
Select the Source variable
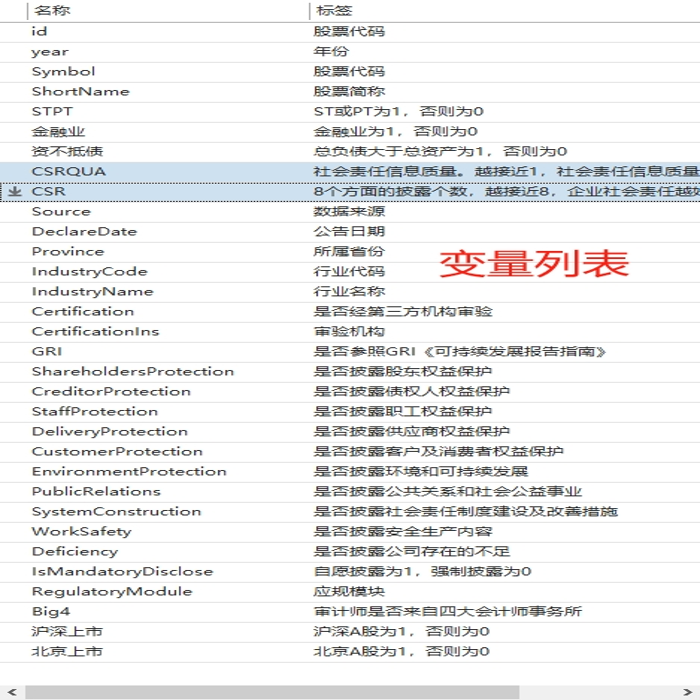coord(61,212)
